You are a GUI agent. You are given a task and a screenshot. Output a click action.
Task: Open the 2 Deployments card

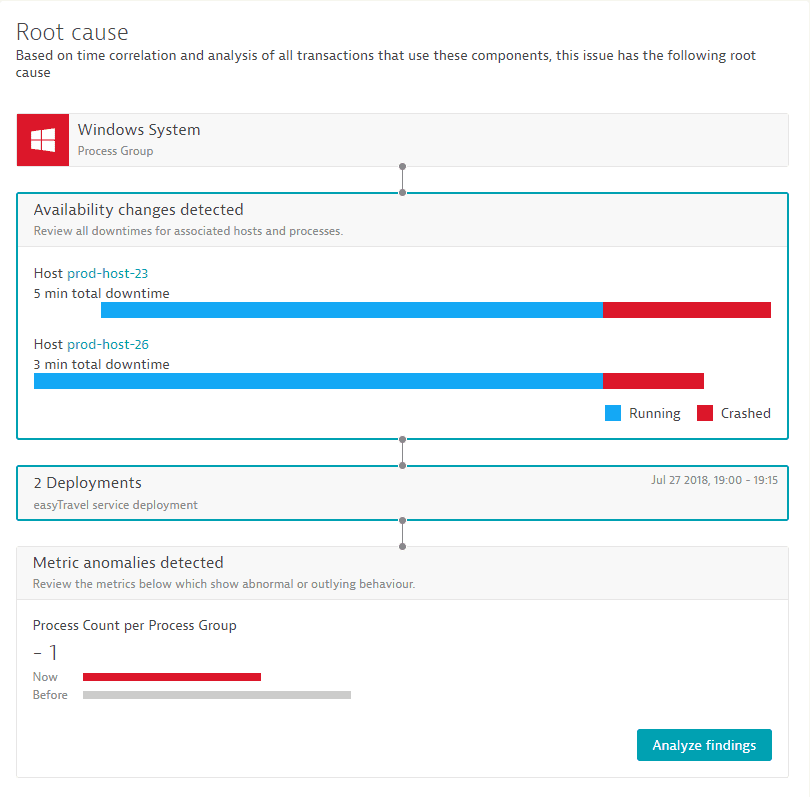[402, 493]
